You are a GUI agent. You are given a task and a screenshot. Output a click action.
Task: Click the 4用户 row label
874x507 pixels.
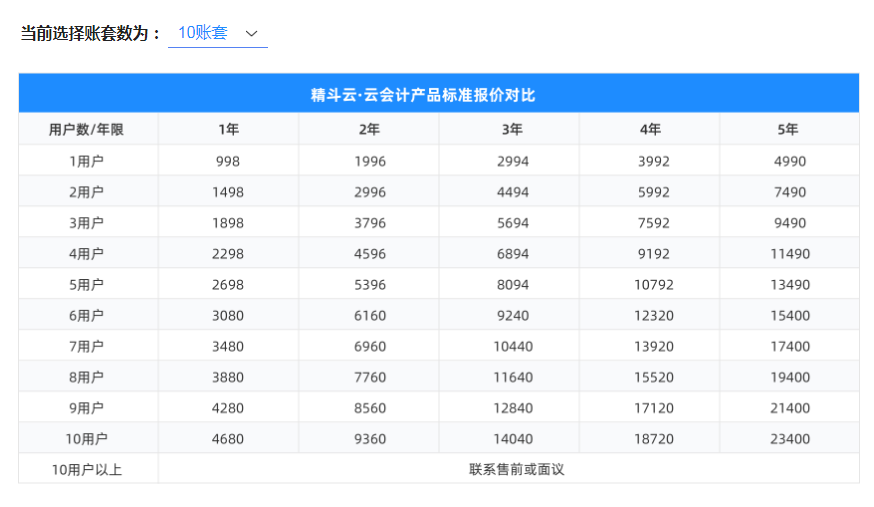click(86, 254)
